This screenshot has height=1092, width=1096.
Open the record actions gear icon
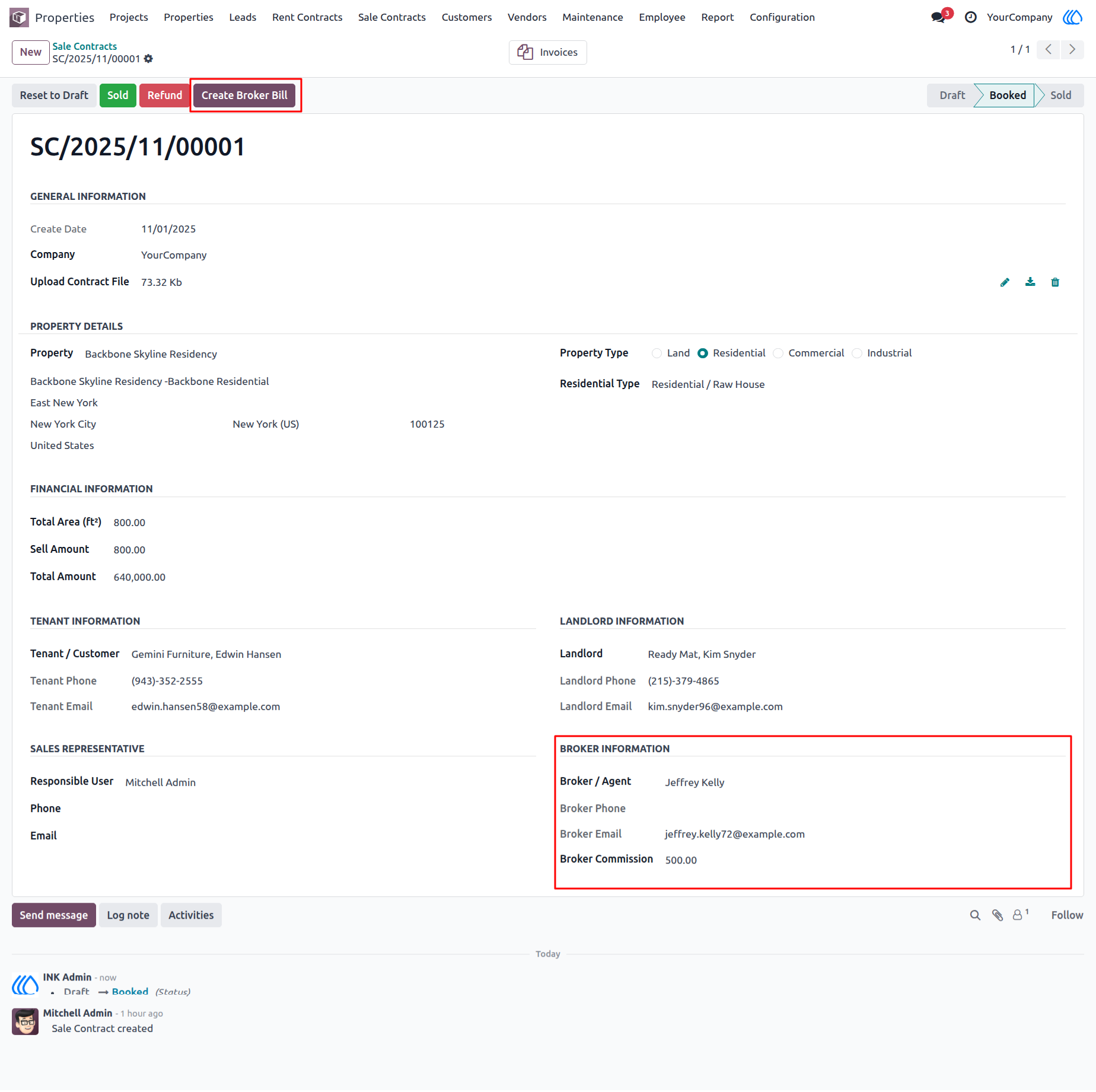[148, 59]
